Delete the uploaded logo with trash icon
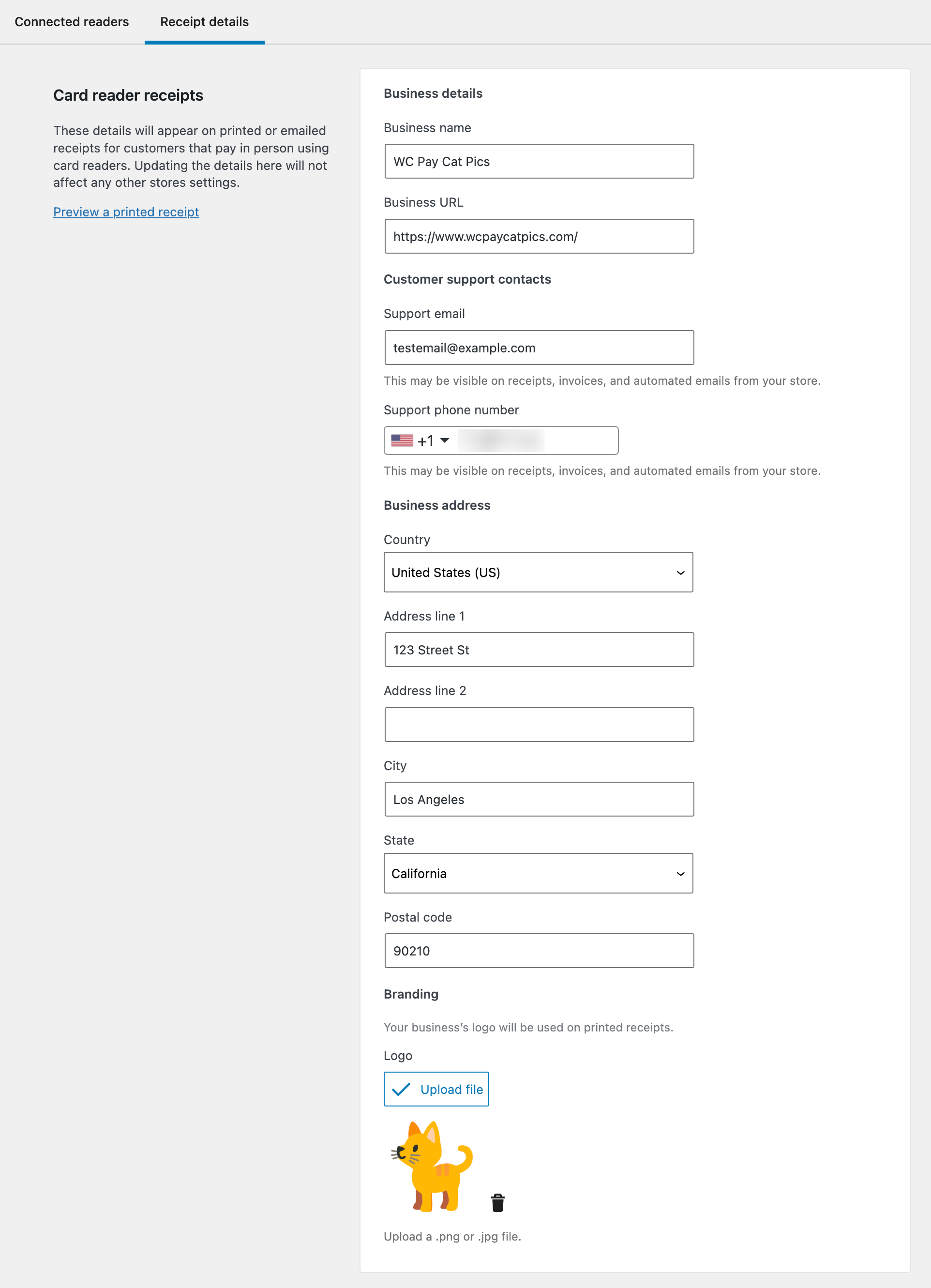931x1288 pixels. pyautogui.click(x=498, y=1203)
